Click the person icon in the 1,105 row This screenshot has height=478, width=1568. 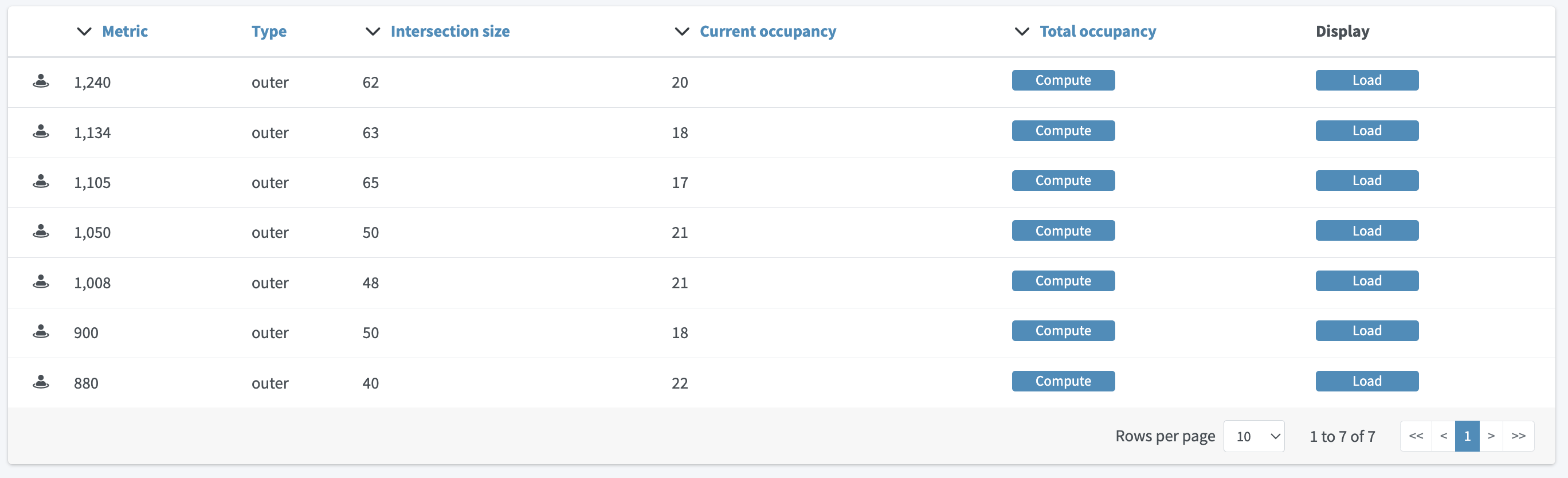(41, 182)
